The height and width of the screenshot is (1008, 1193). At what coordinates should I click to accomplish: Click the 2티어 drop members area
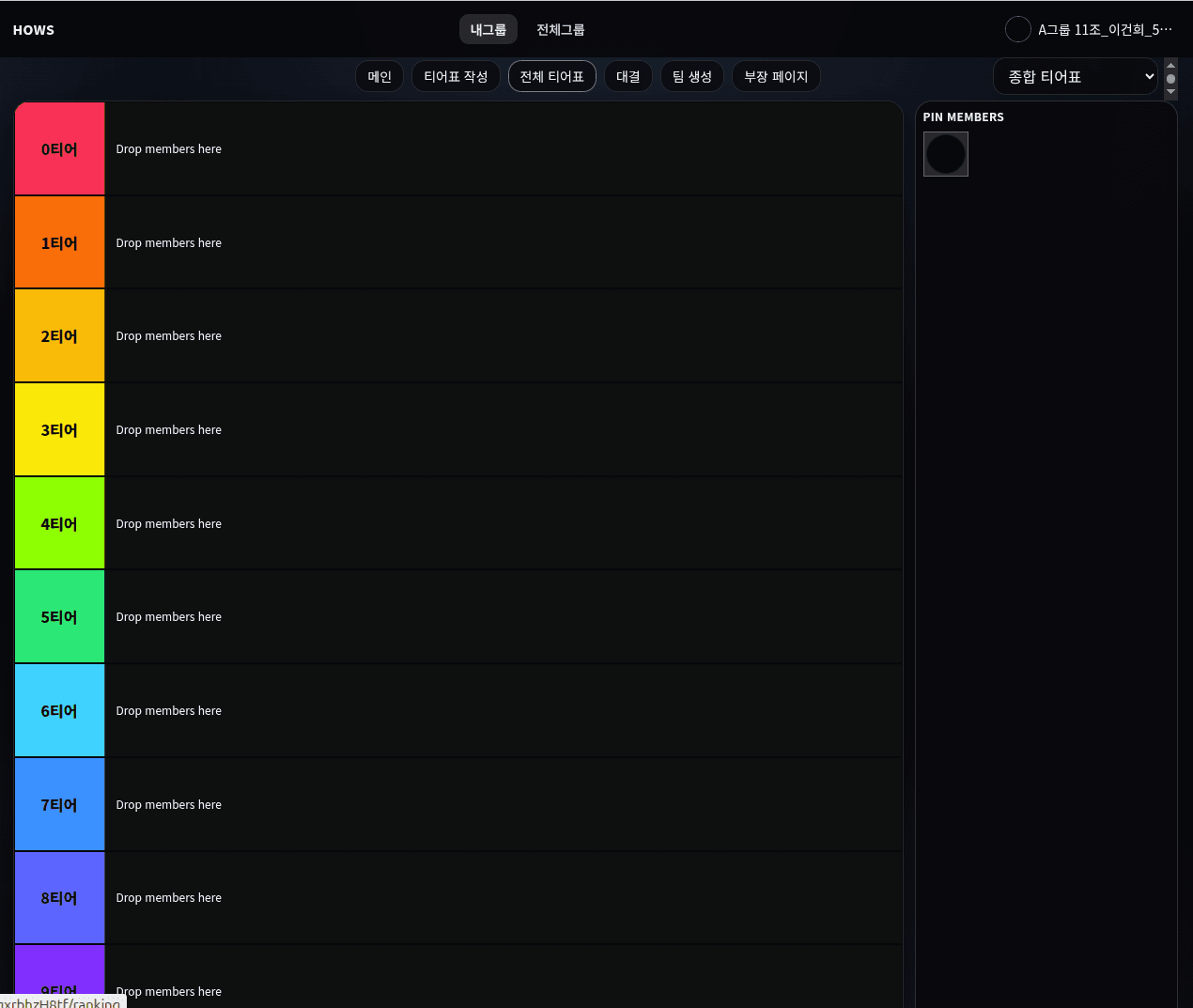[x=504, y=336]
